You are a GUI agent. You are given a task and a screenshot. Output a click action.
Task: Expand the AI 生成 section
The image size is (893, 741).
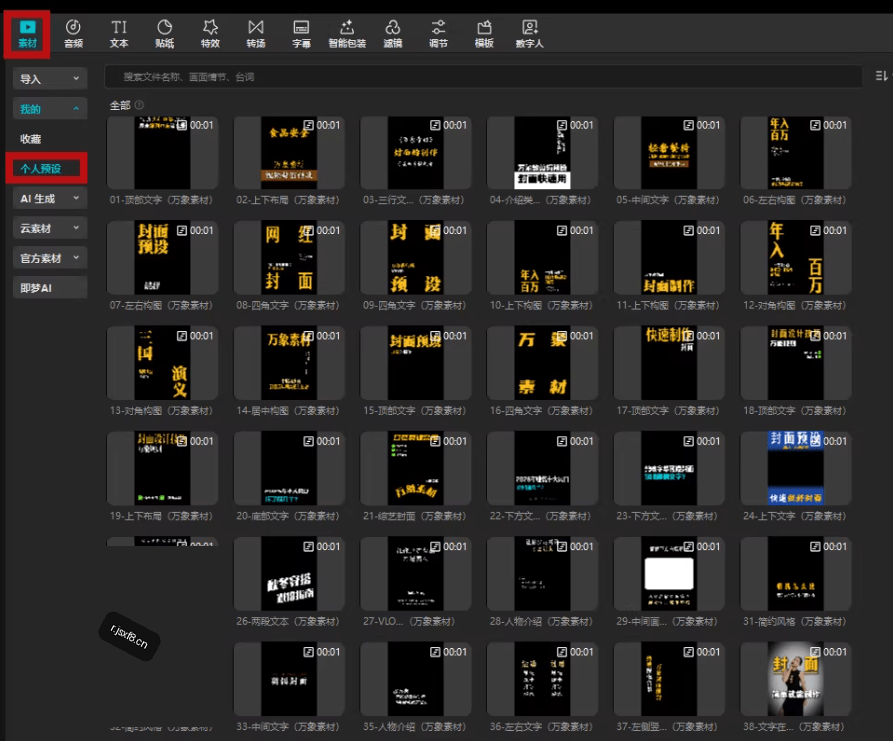(50, 198)
